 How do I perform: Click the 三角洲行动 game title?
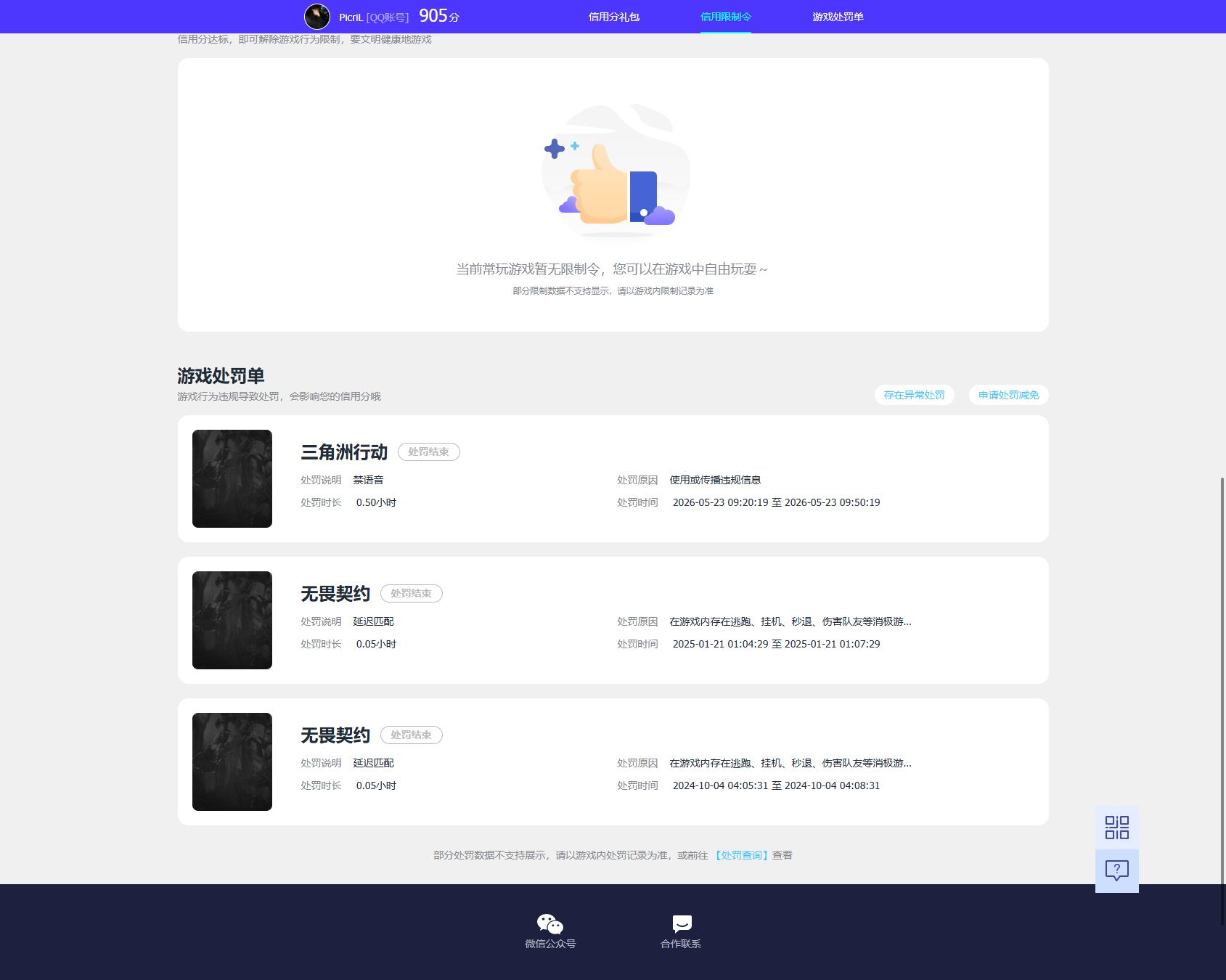344,452
